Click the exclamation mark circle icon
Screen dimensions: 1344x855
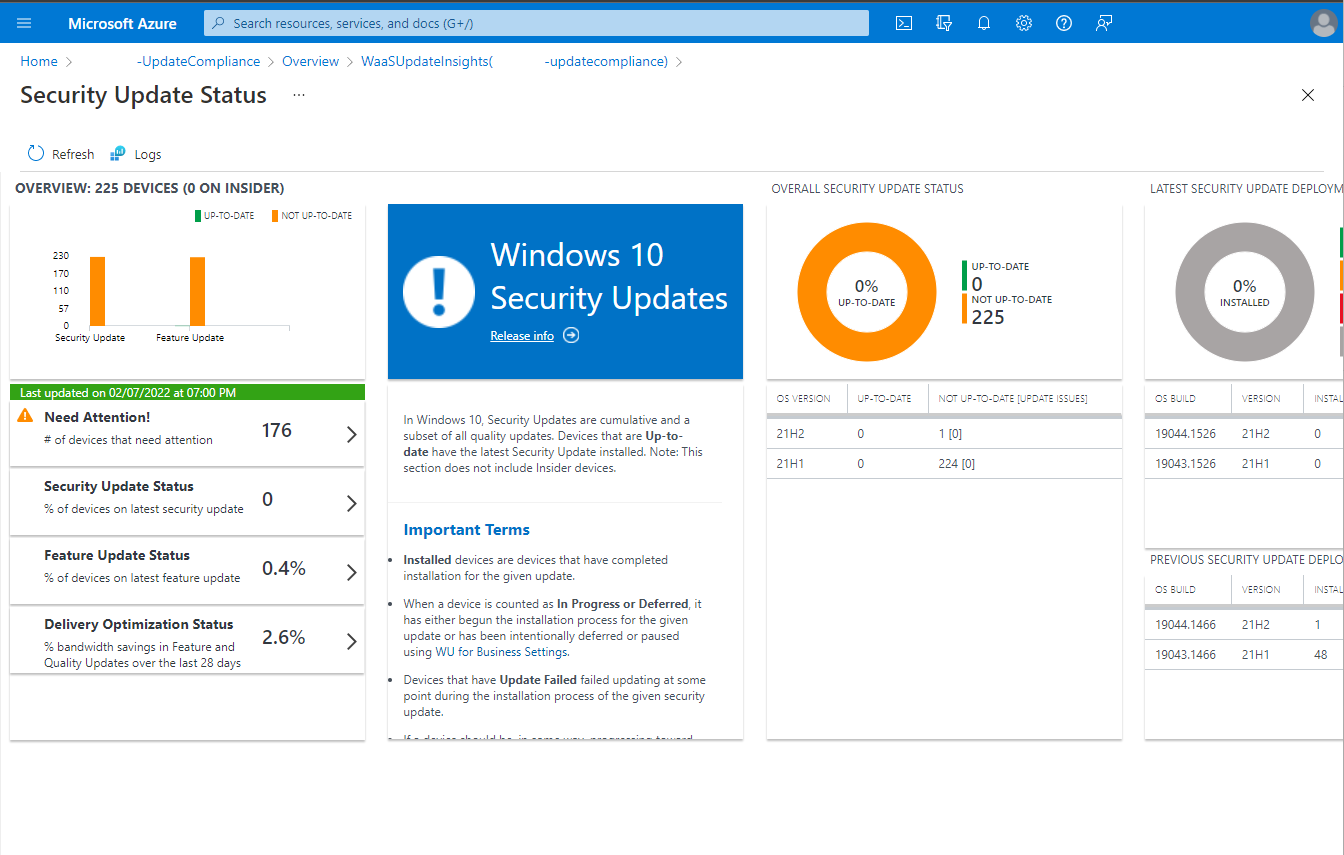(439, 291)
